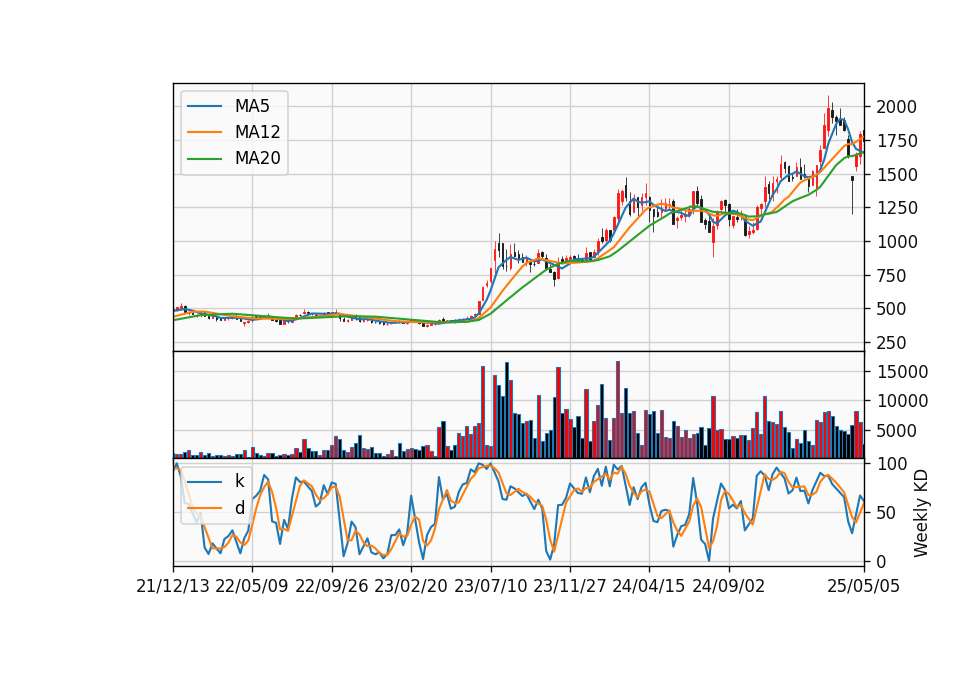Image resolution: width=960 pixels, height=690 pixels.
Task: Click the 23/07/10 date label
Action: [x=490, y=586]
